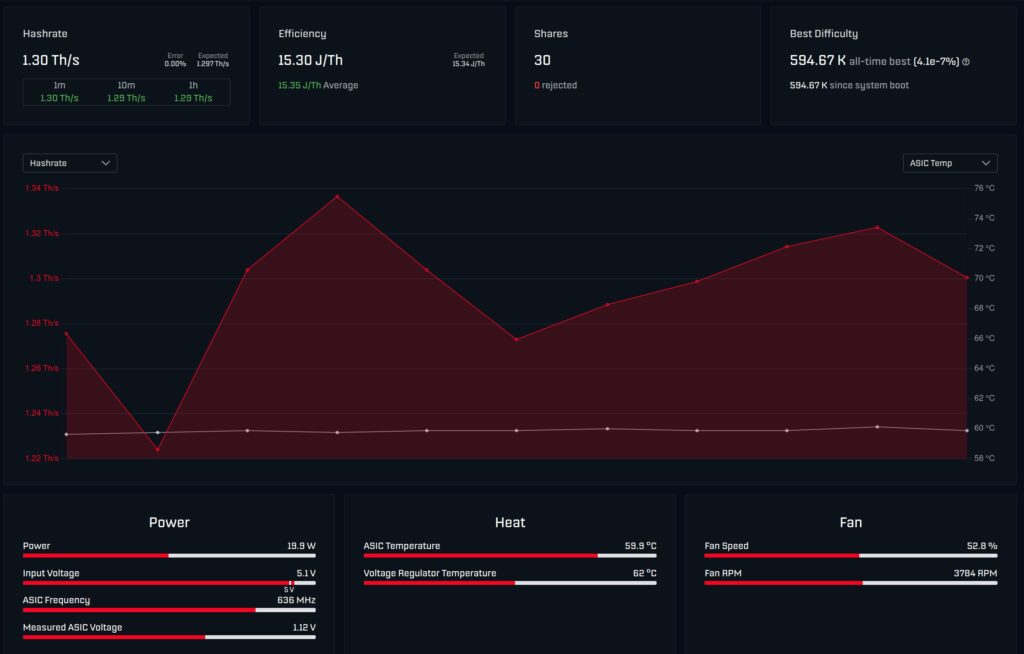1024x654 pixels.
Task: Click the Voltage Regulator Temperature bar
Action: coord(510,583)
